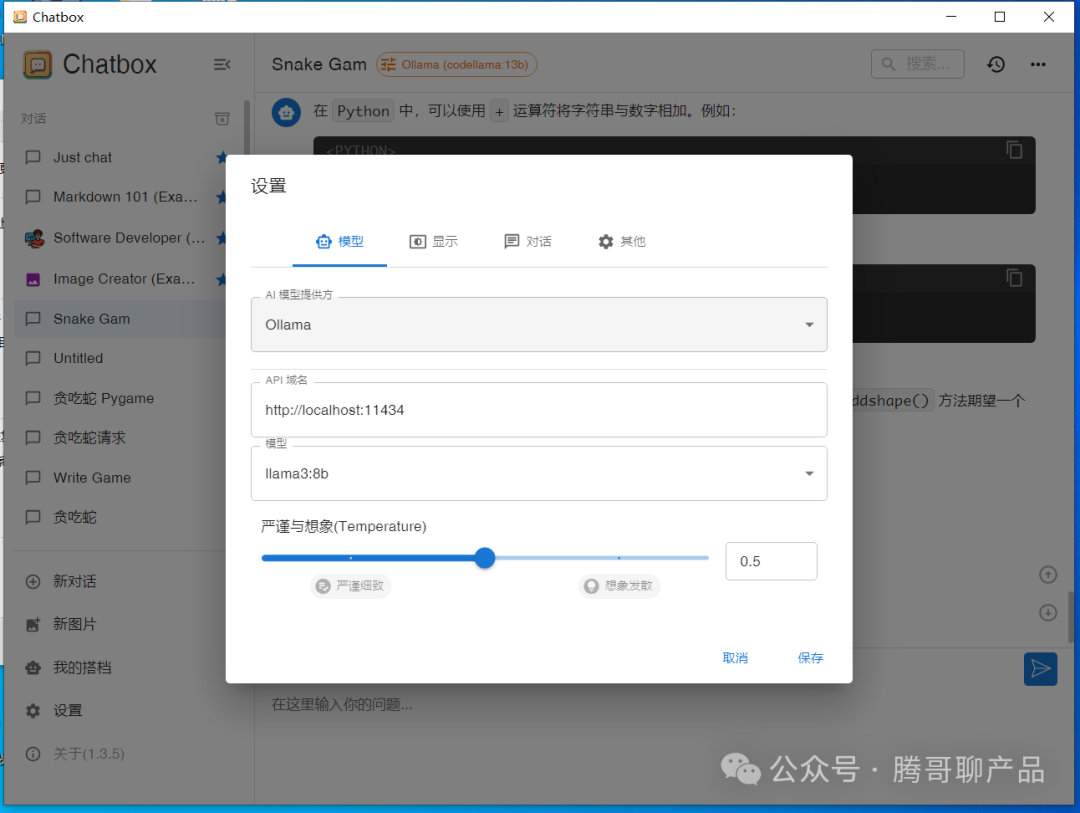This screenshot has width=1080, height=813.
Task: Toggle the star on Just chat
Action: point(221,157)
